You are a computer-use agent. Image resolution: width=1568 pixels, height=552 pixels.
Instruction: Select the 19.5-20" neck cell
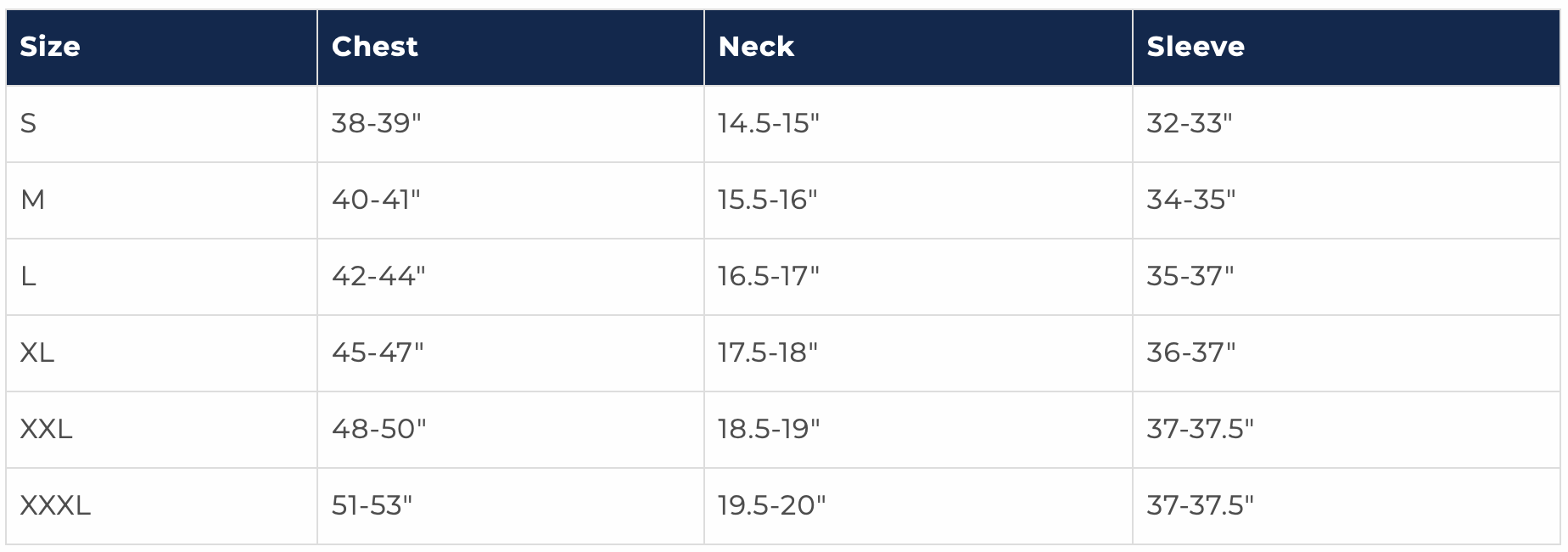(x=771, y=506)
